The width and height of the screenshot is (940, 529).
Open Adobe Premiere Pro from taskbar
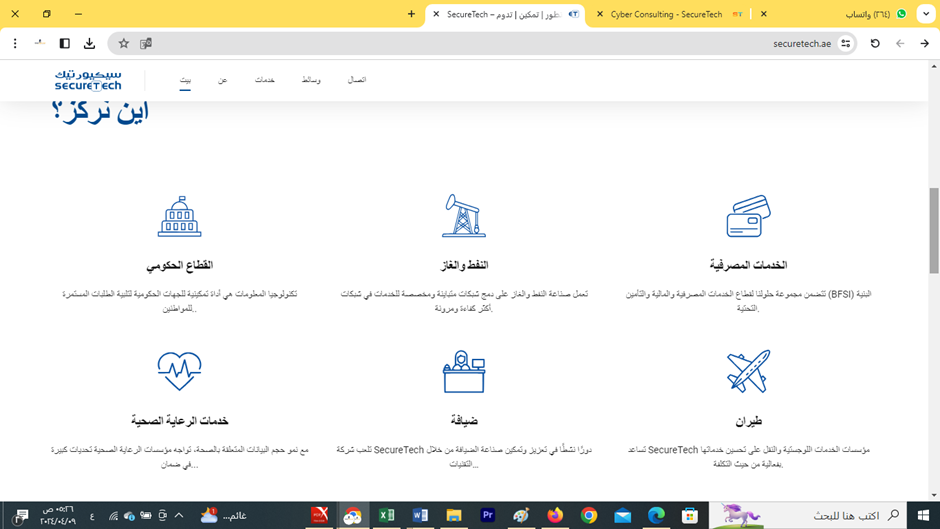pos(487,515)
